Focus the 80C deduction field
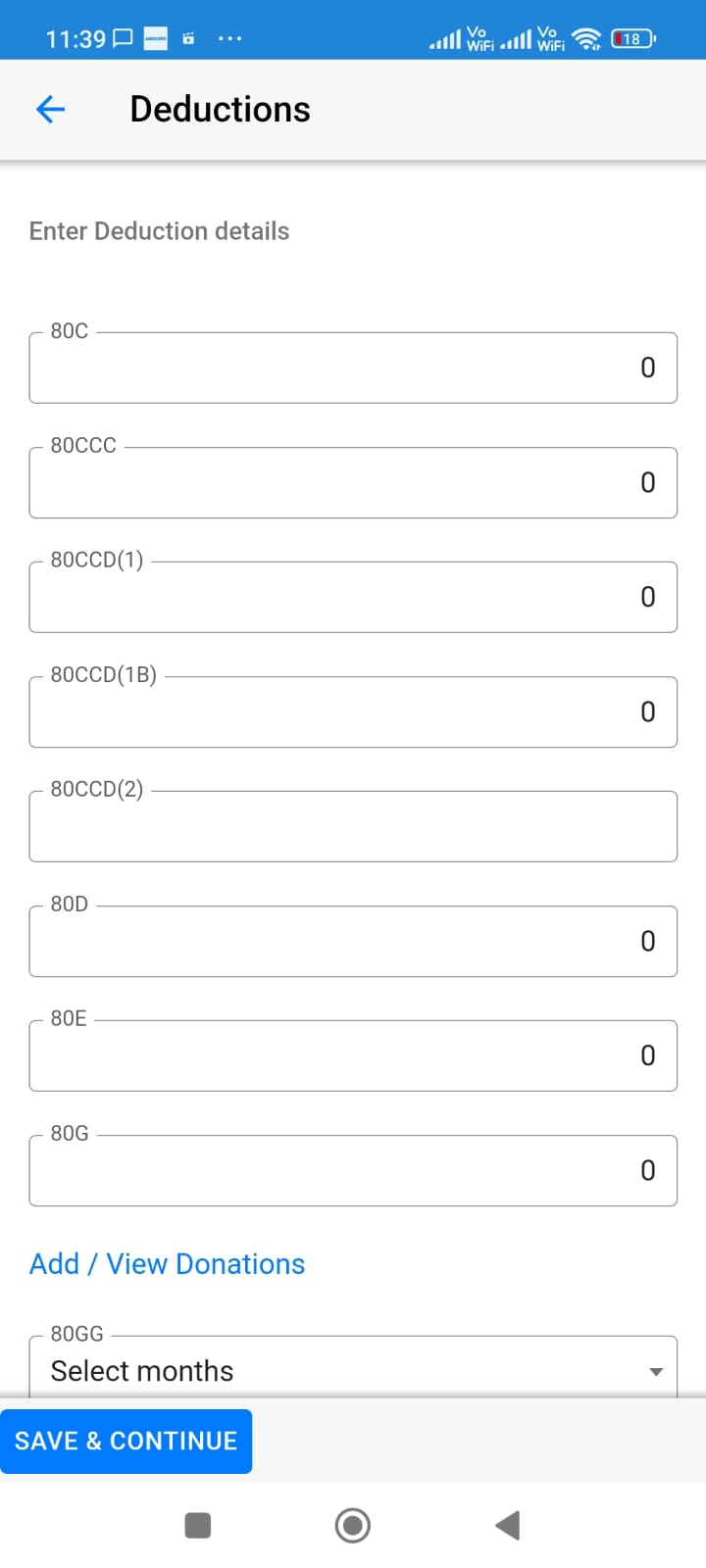Image resolution: width=706 pixels, height=1568 pixels. coord(353,367)
